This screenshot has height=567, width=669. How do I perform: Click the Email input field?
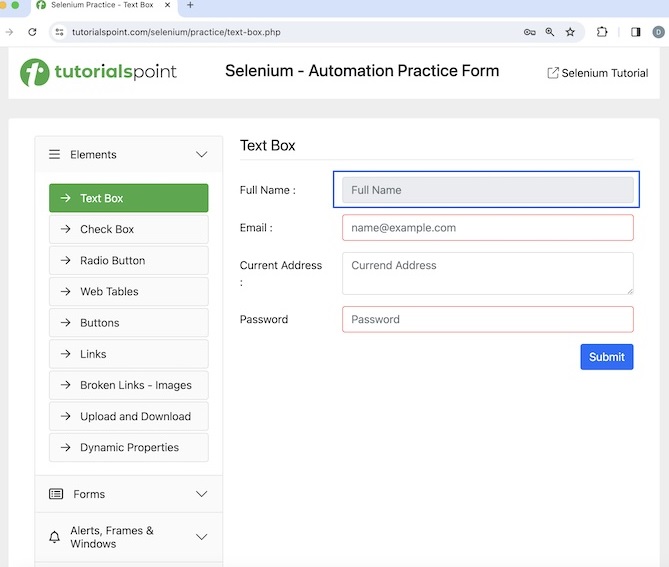pos(487,228)
